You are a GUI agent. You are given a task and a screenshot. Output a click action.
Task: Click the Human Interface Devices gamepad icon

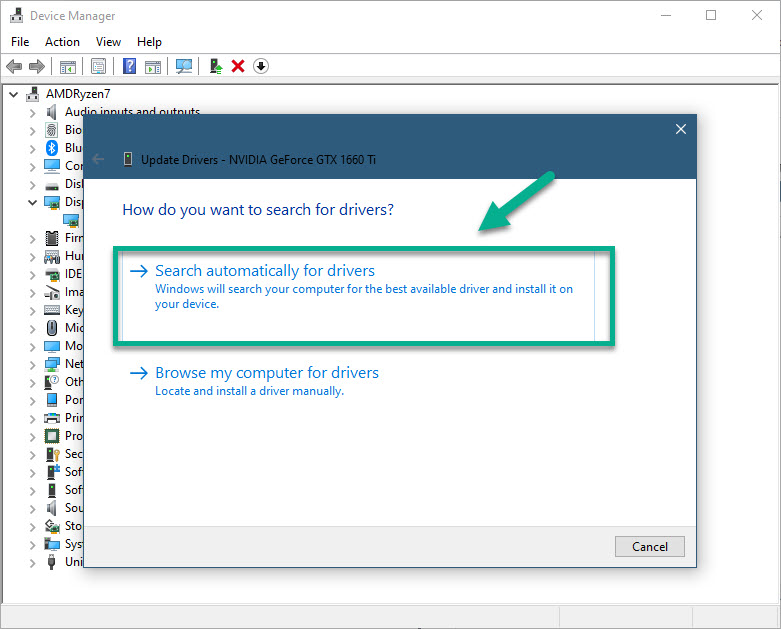tap(52, 256)
